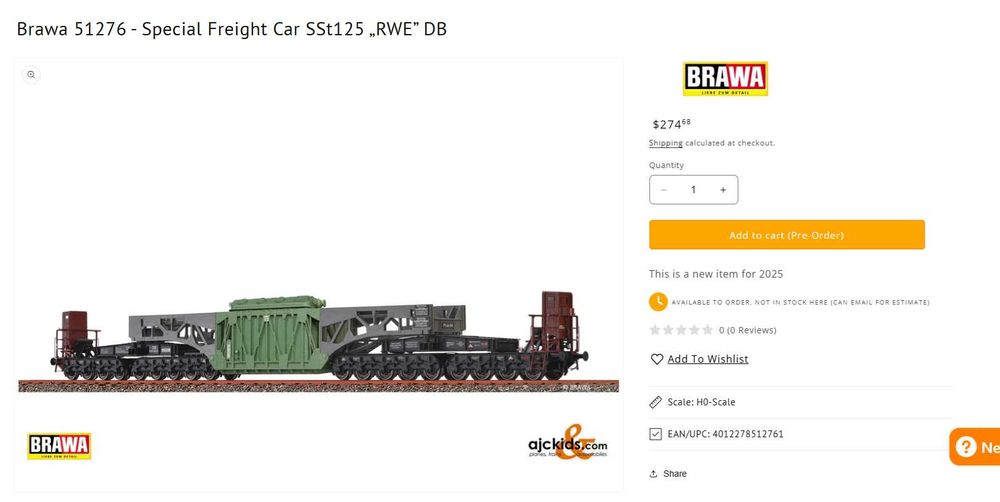Increase quantity with the plus button
The width and height of the screenshot is (1000, 502).
click(x=723, y=190)
